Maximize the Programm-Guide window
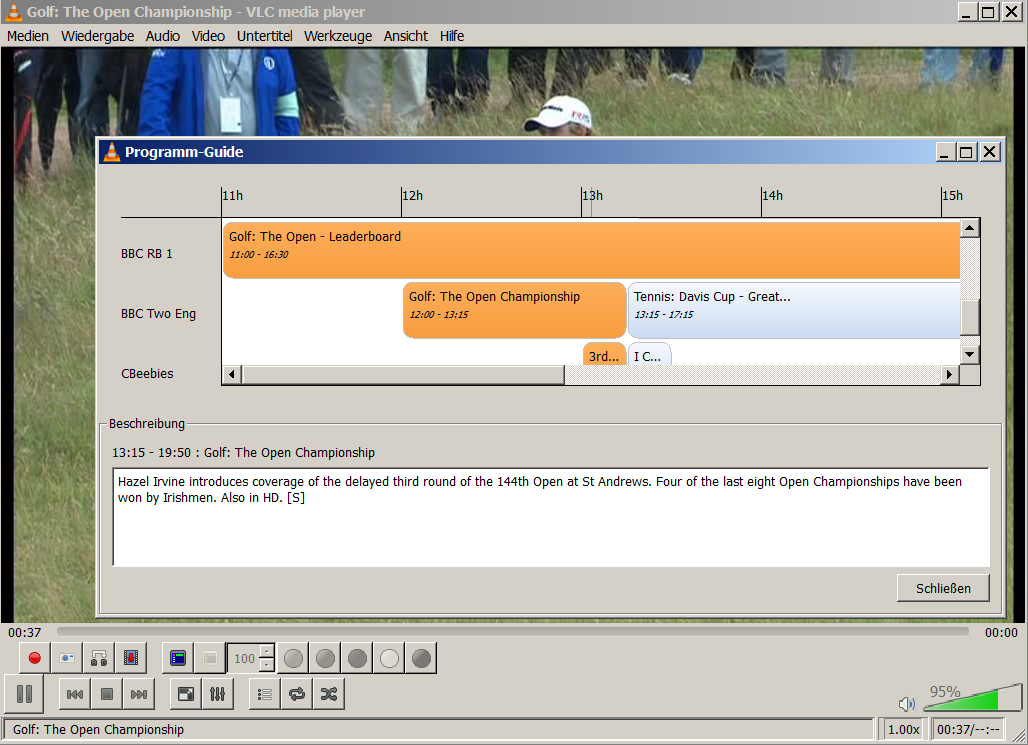This screenshot has height=745, width=1028. click(966, 152)
